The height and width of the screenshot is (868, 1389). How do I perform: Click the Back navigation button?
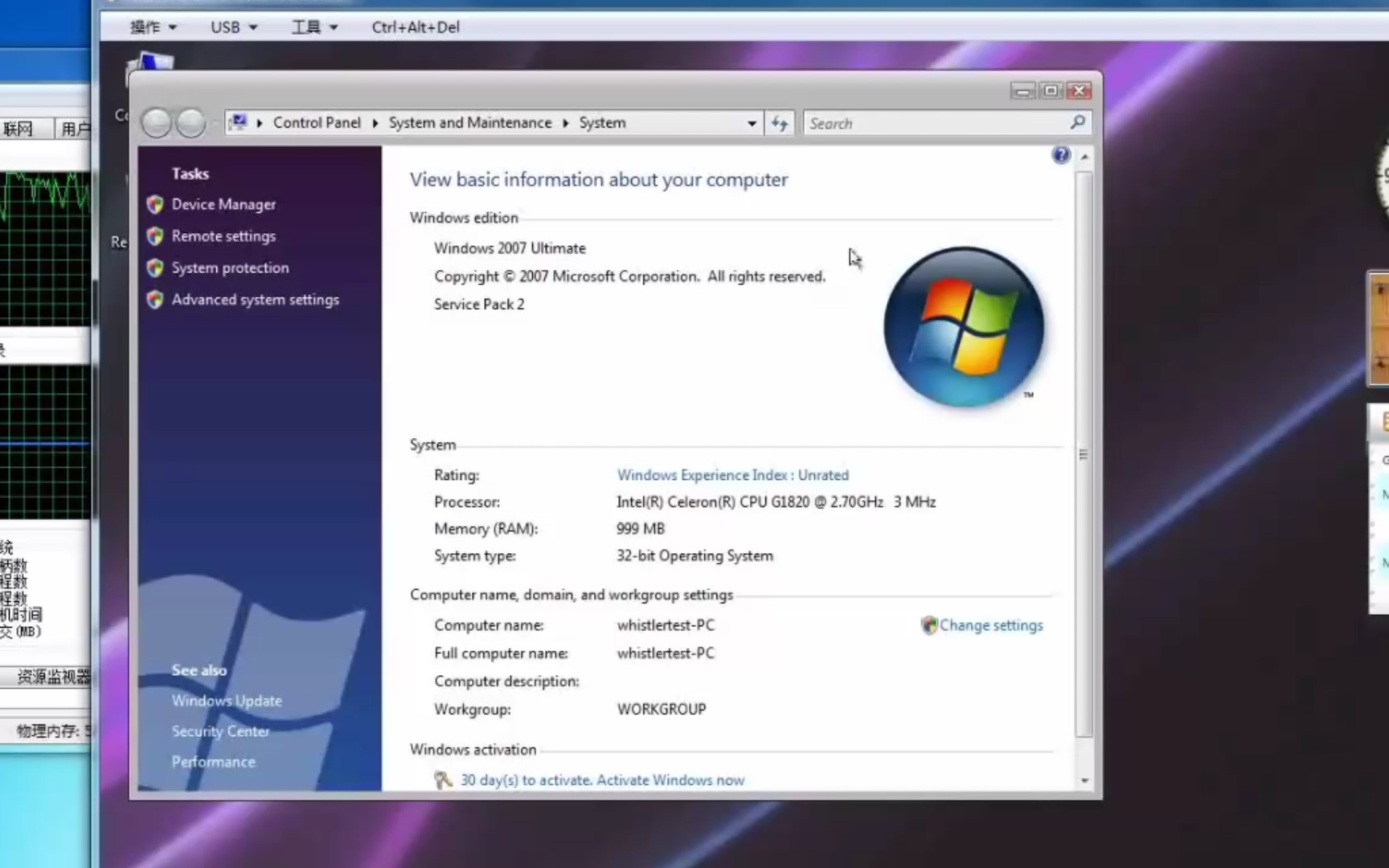point(157,123)
